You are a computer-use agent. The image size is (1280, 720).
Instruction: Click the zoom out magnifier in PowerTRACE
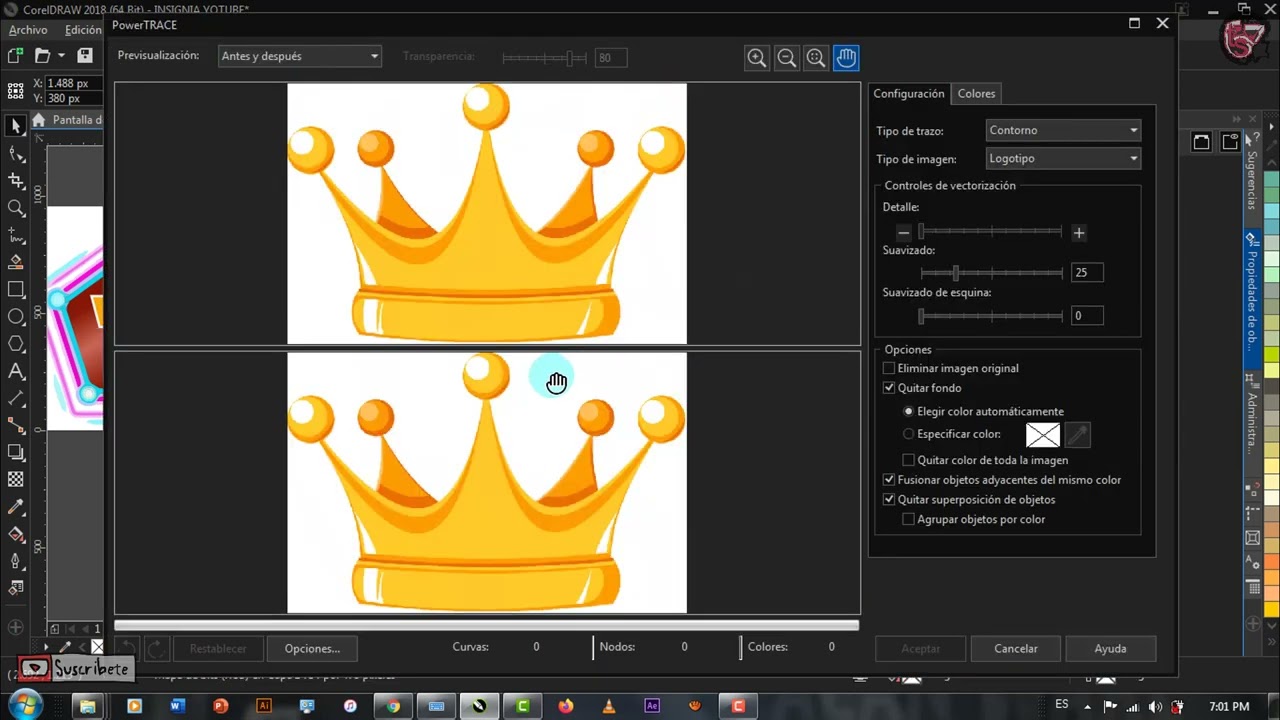click(x=787, y=58)
